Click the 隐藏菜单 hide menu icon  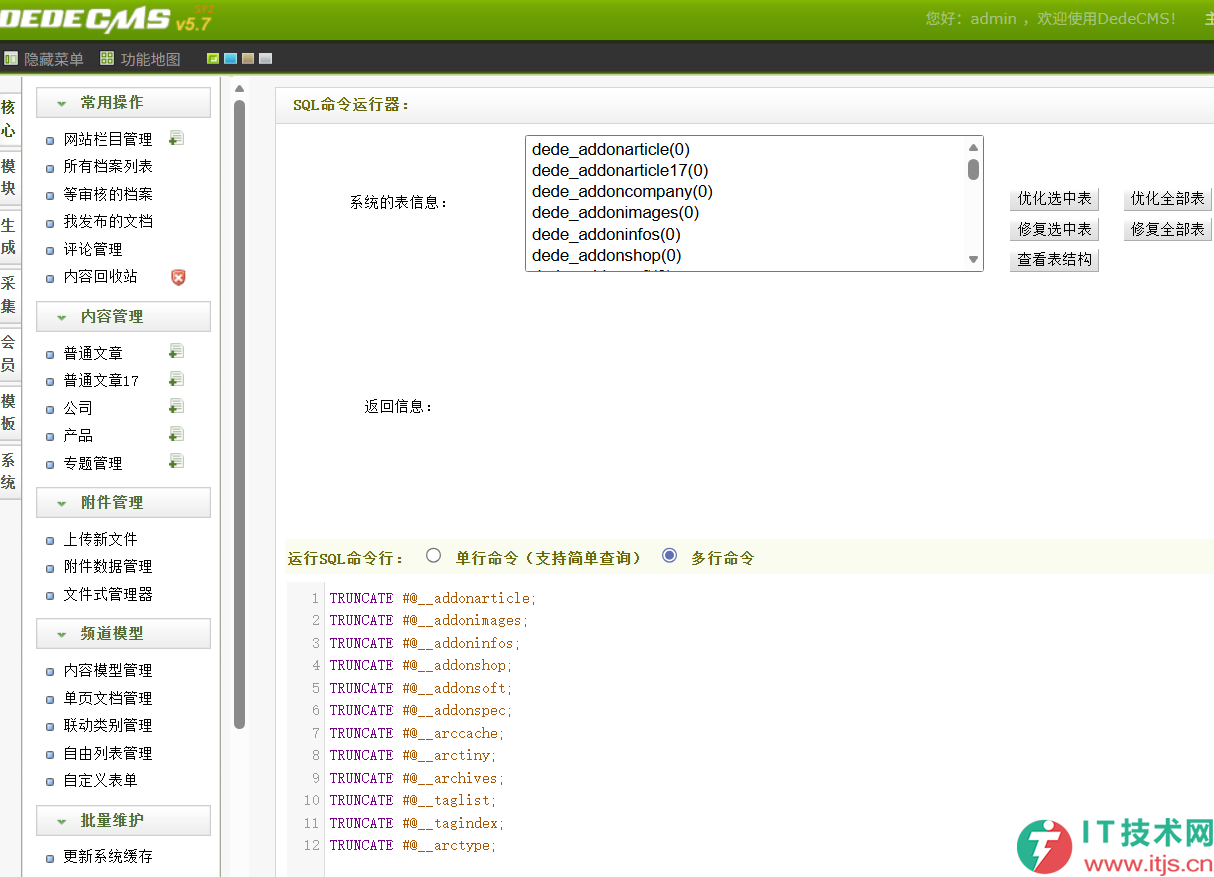coord(11,59)
